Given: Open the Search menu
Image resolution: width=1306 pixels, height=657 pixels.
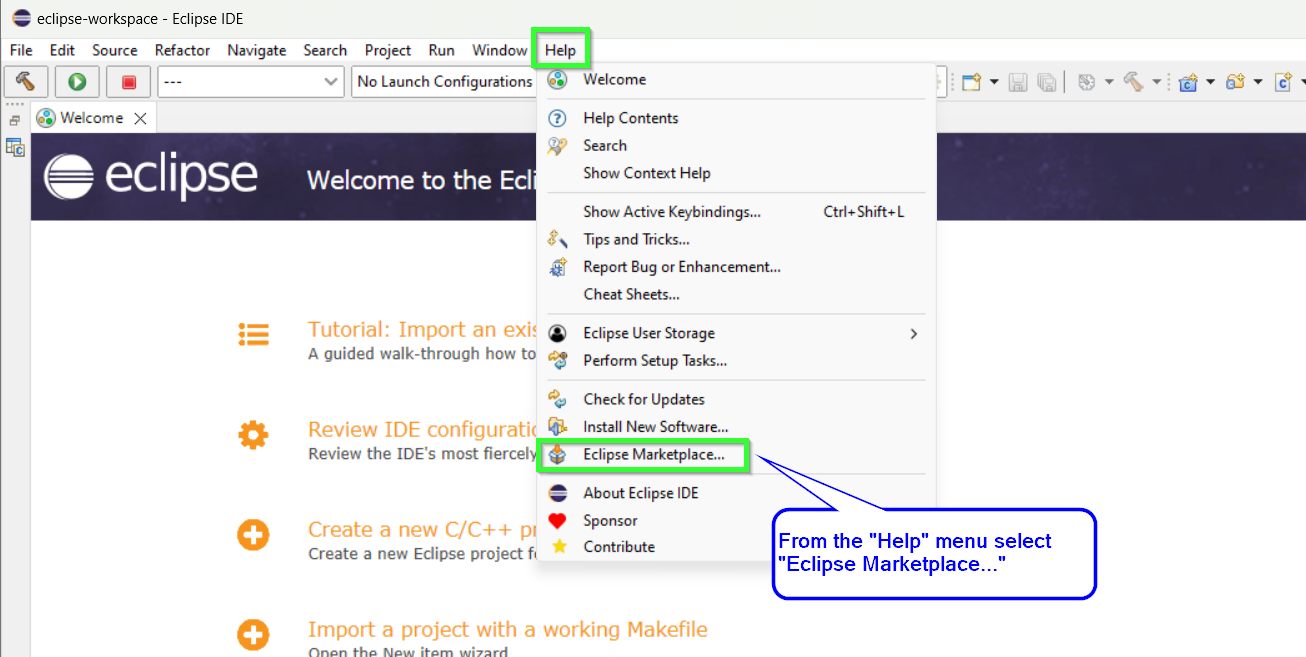Looking at the screenshot, I should [x=324, y=50].
